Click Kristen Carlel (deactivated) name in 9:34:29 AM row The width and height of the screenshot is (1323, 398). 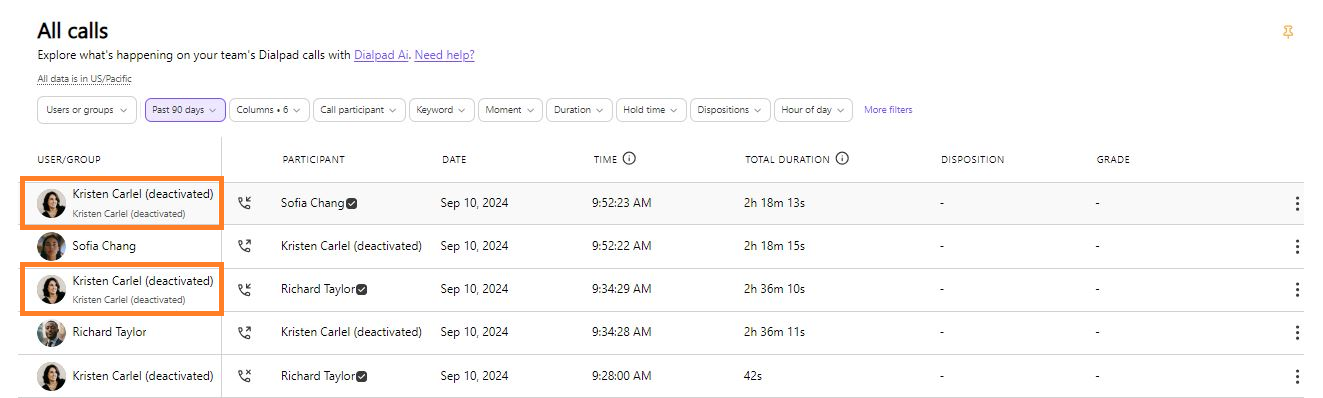coord(143,281)
